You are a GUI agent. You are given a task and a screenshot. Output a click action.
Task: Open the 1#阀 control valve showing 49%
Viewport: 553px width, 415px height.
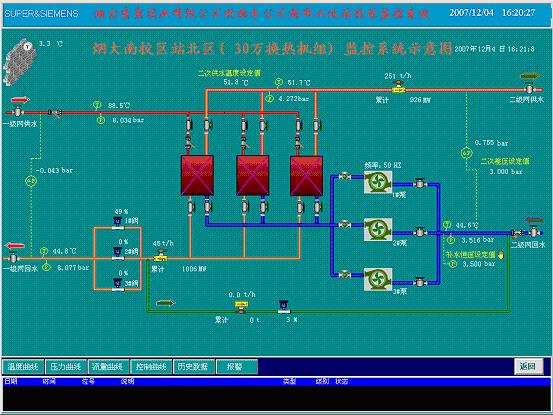117,223
